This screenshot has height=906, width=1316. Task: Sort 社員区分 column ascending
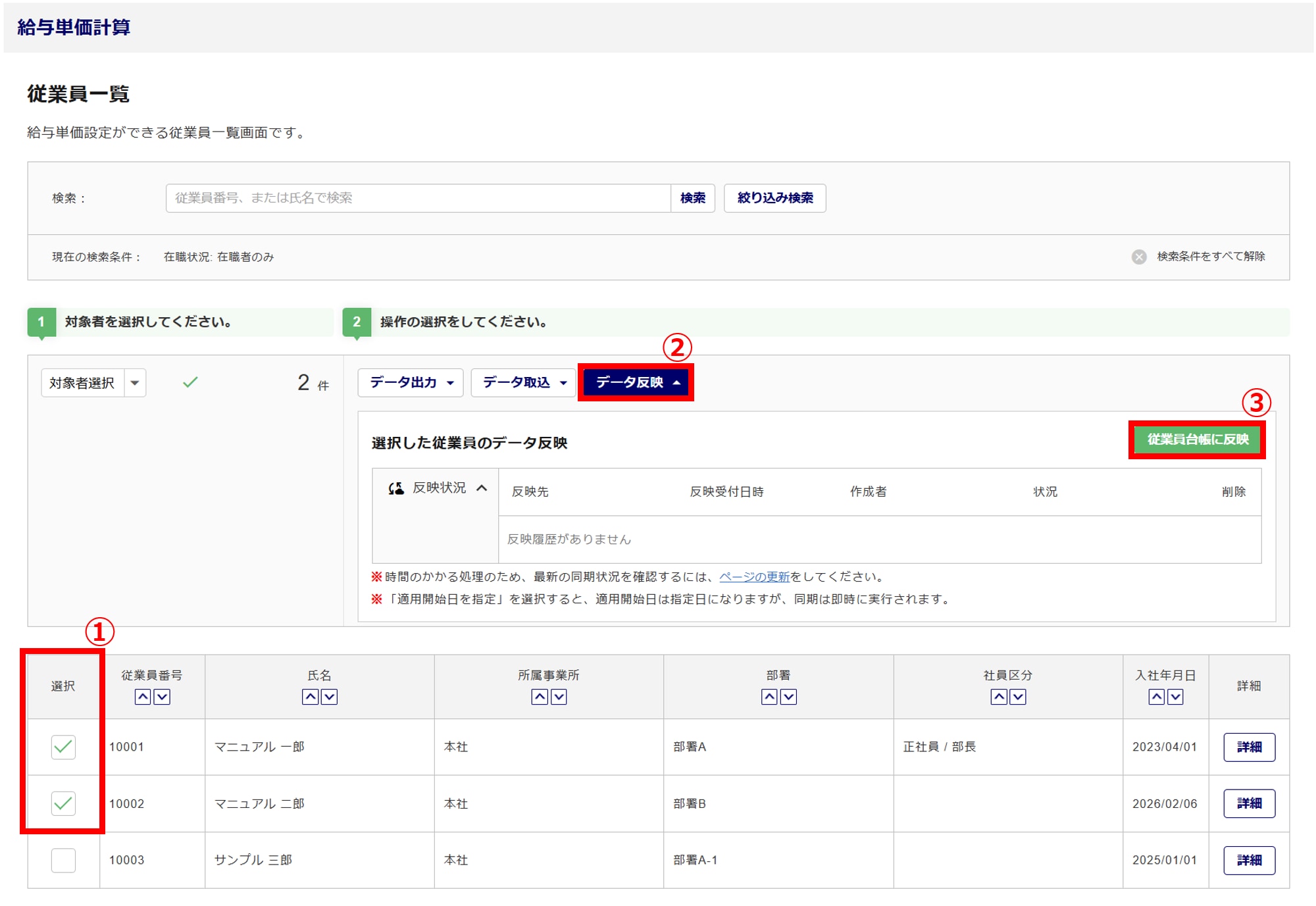[x=999, y=697]
